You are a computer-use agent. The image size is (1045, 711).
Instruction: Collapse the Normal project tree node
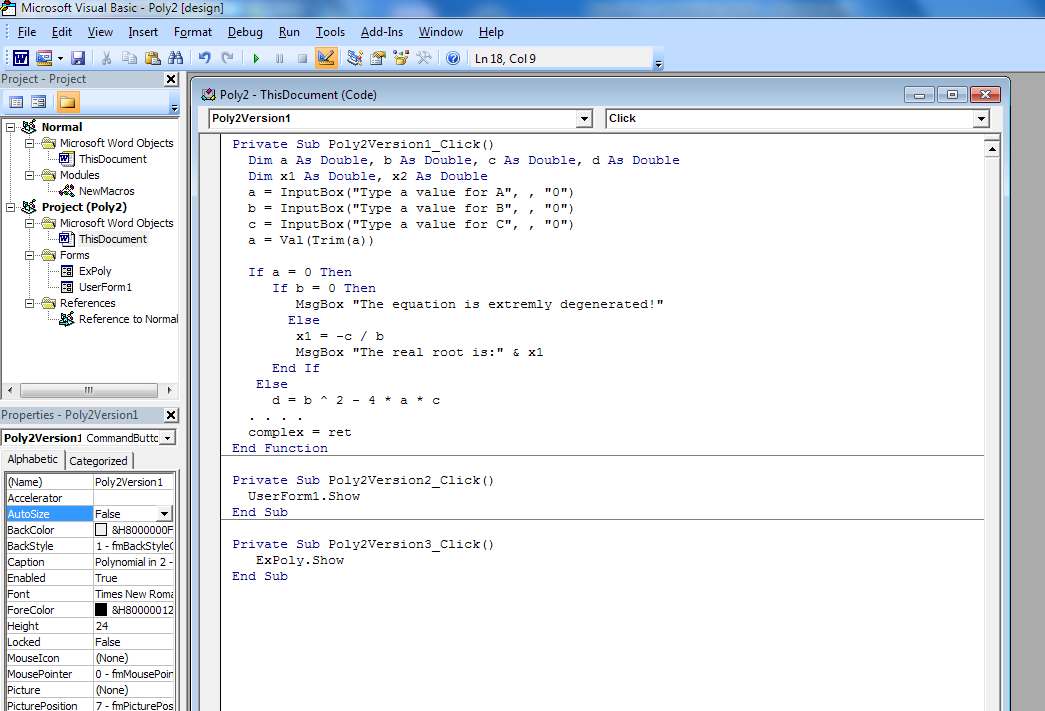pos(11,127)
